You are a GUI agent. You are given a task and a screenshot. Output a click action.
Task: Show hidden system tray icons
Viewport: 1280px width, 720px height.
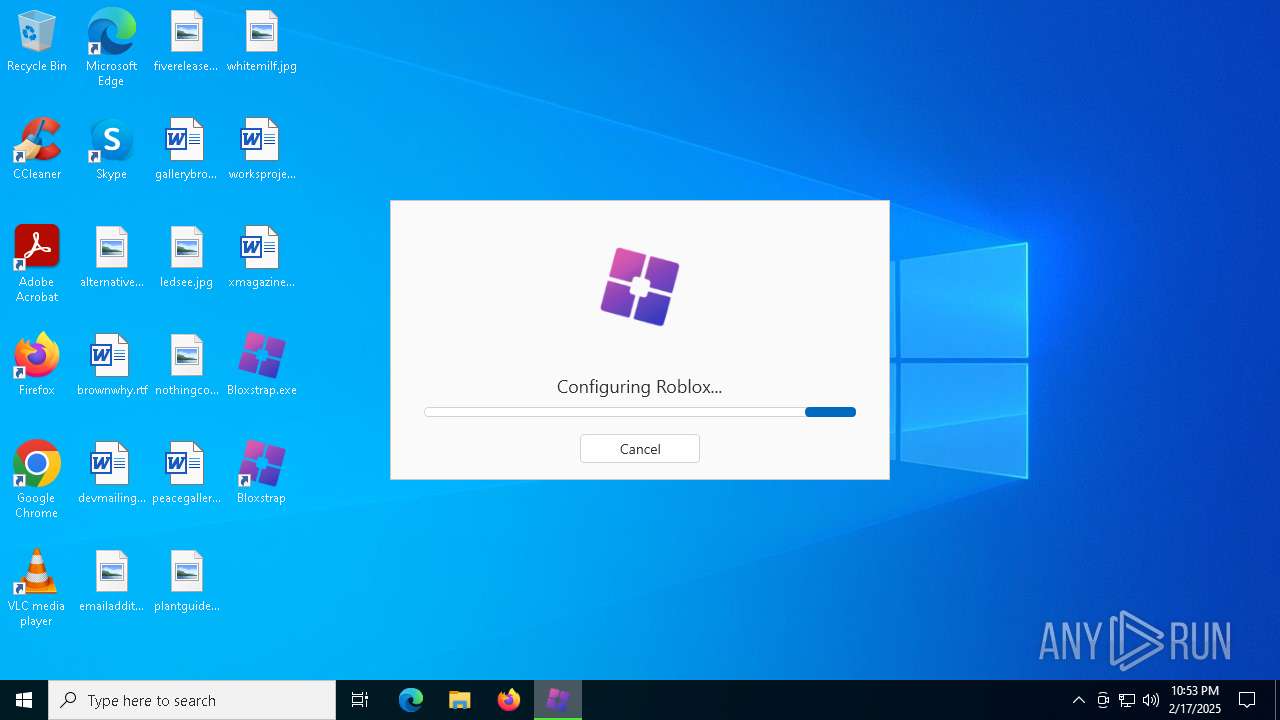coord(1078,700)
